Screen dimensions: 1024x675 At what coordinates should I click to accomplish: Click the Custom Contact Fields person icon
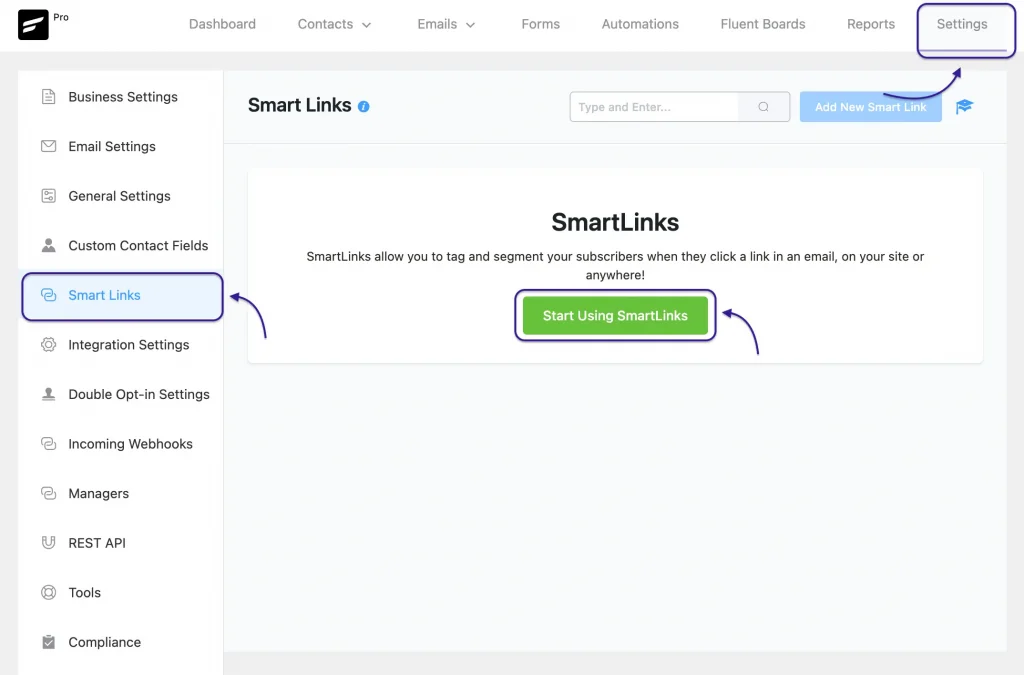[47, 245]
